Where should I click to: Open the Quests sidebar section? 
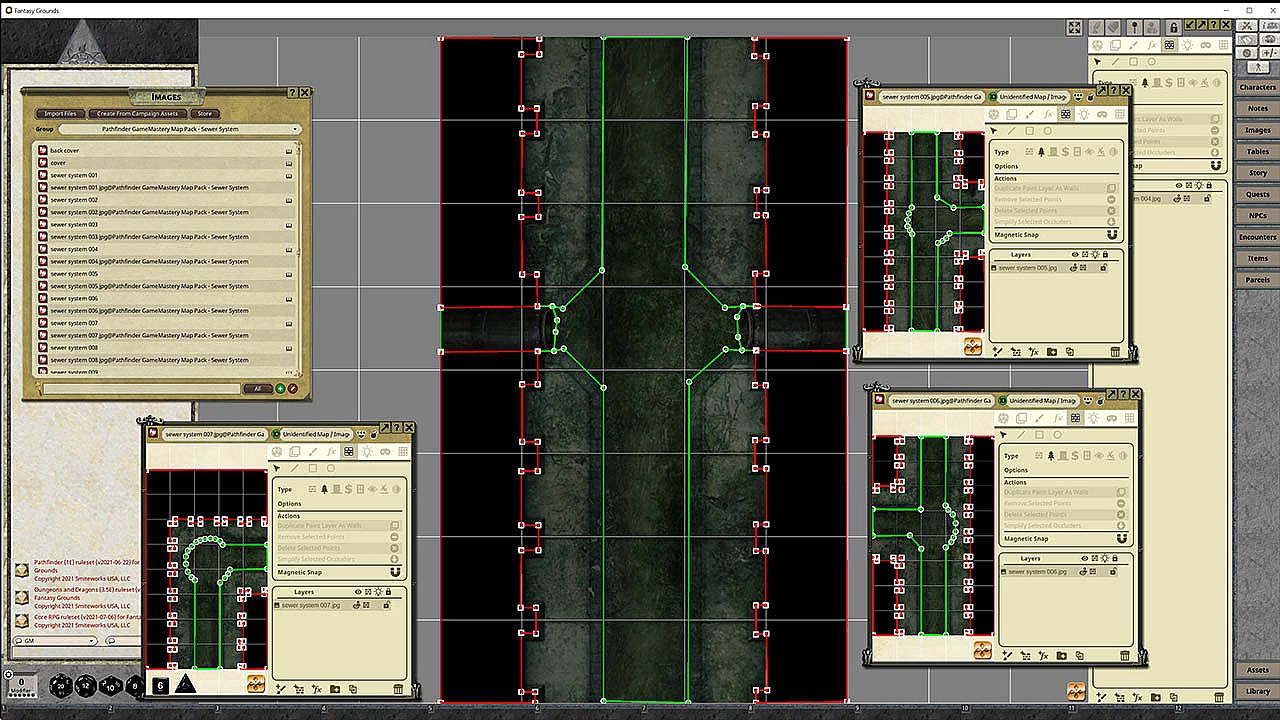1257,194
